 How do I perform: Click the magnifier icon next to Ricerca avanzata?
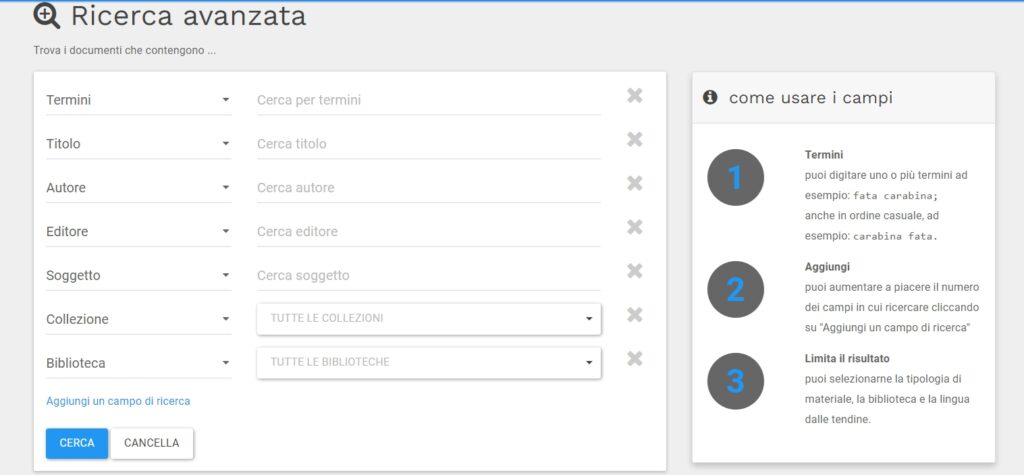pyautogui.click(x=46, y=16)
